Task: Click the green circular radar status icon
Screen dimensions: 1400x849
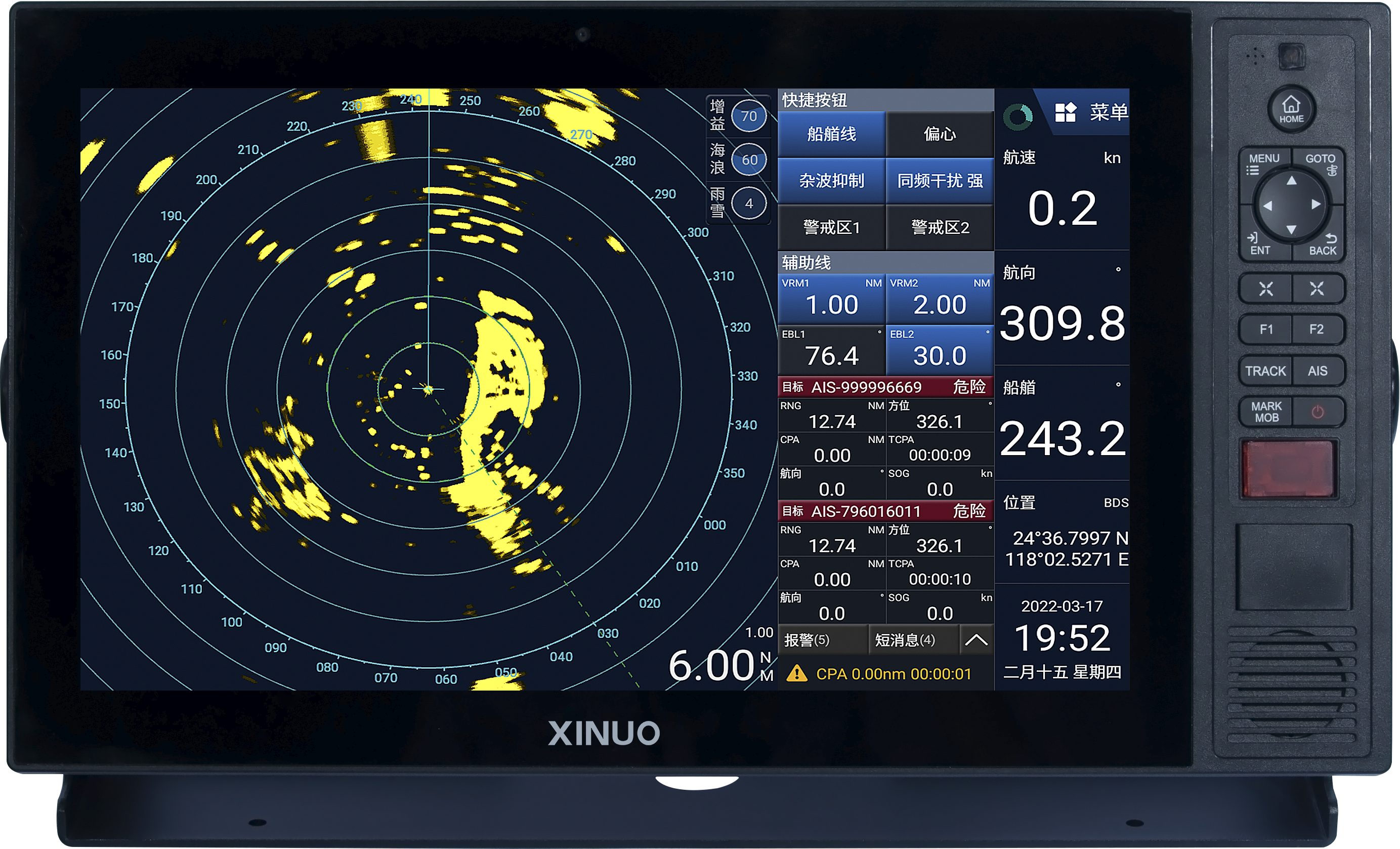Action: 1017,116
